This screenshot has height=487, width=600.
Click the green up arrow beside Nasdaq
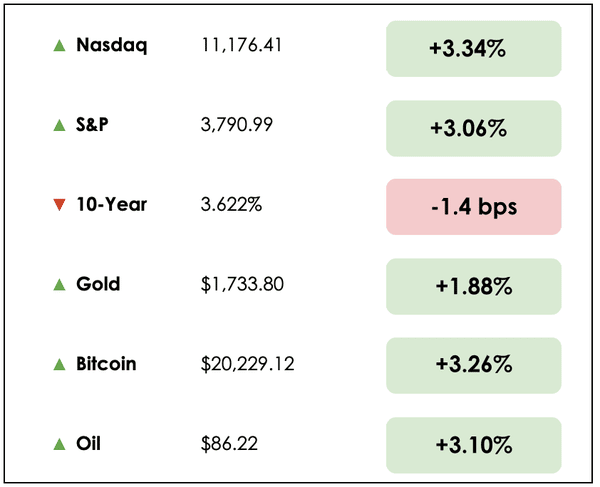click(59, 45)
